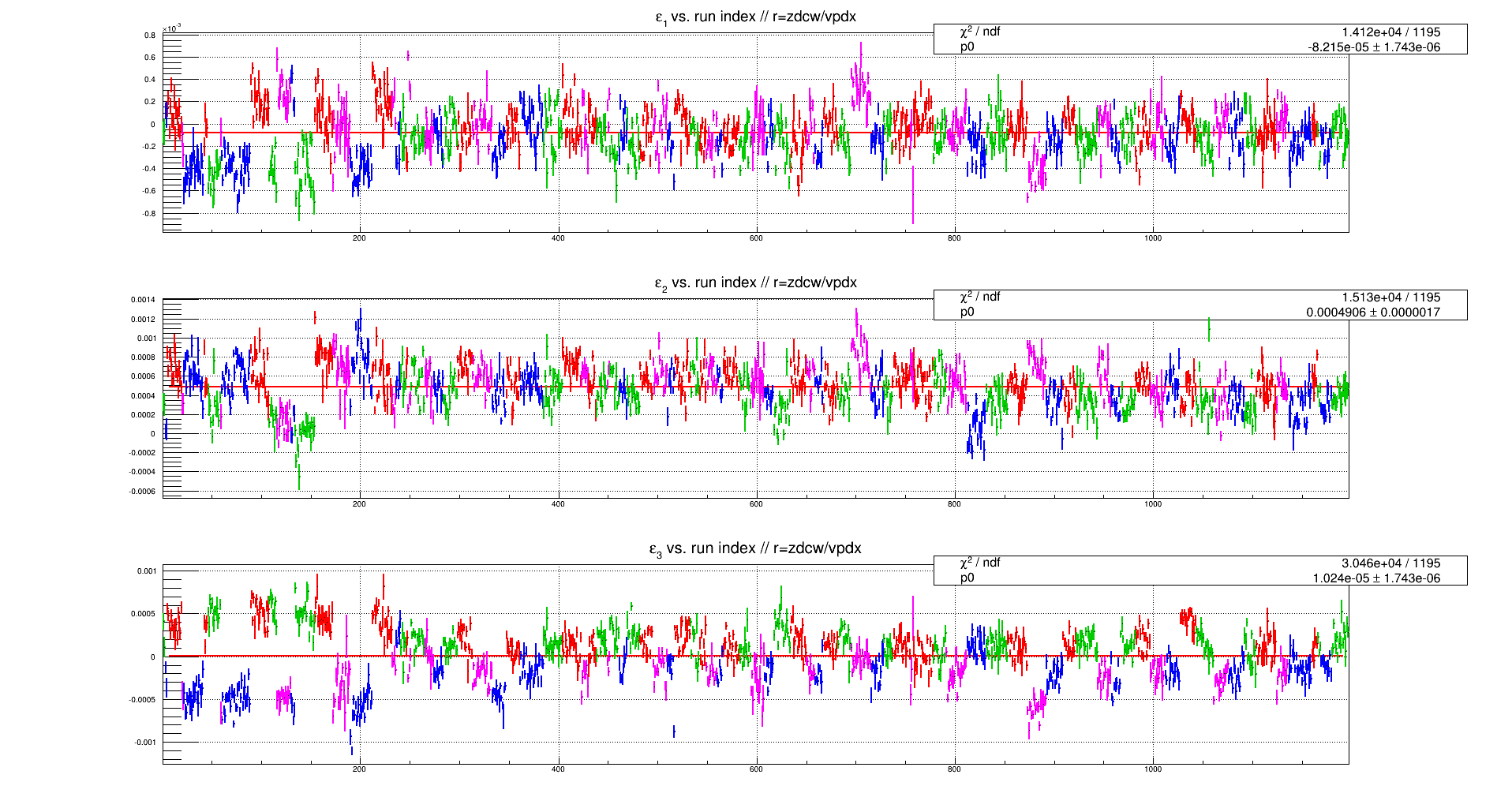
Task: Click the ε1 vs. run index plot title
Action: (755, 17)
